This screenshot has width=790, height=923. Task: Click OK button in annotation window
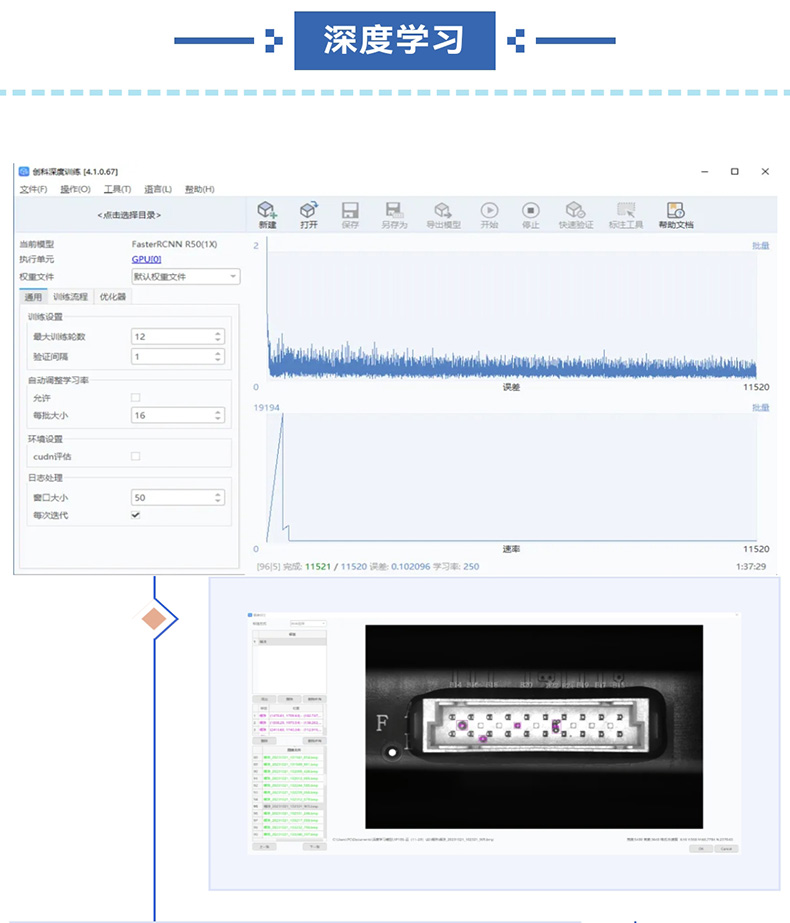point(701,849)
